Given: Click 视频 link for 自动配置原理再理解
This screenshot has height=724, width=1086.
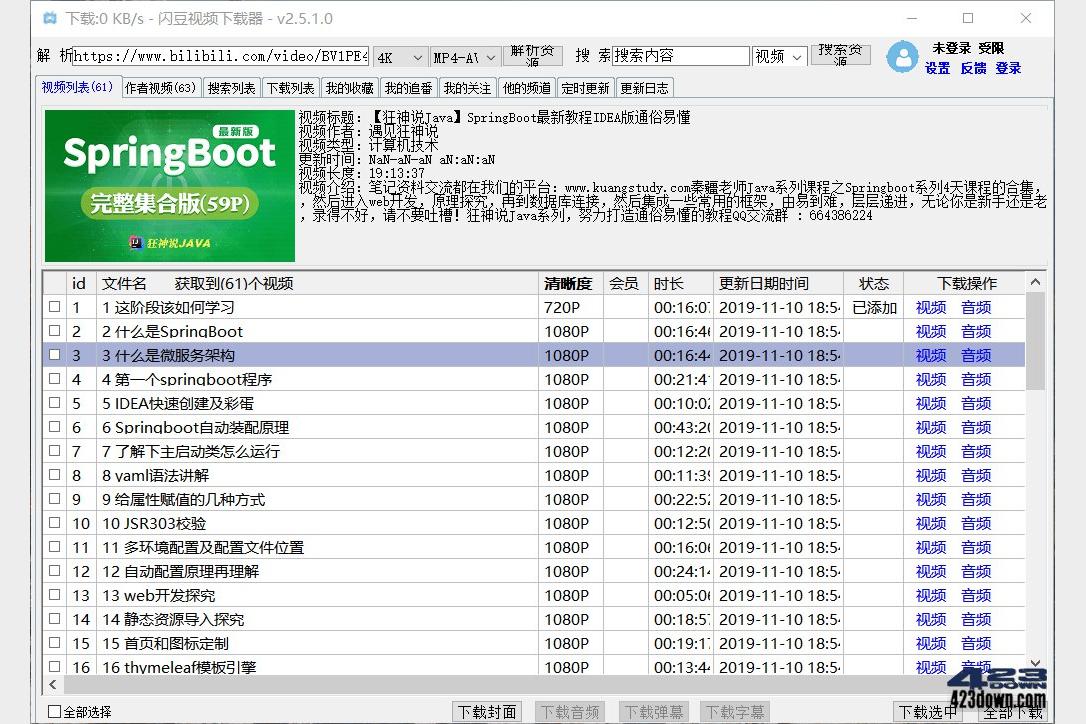Looking at the screenshot, I should pos(931,571).
